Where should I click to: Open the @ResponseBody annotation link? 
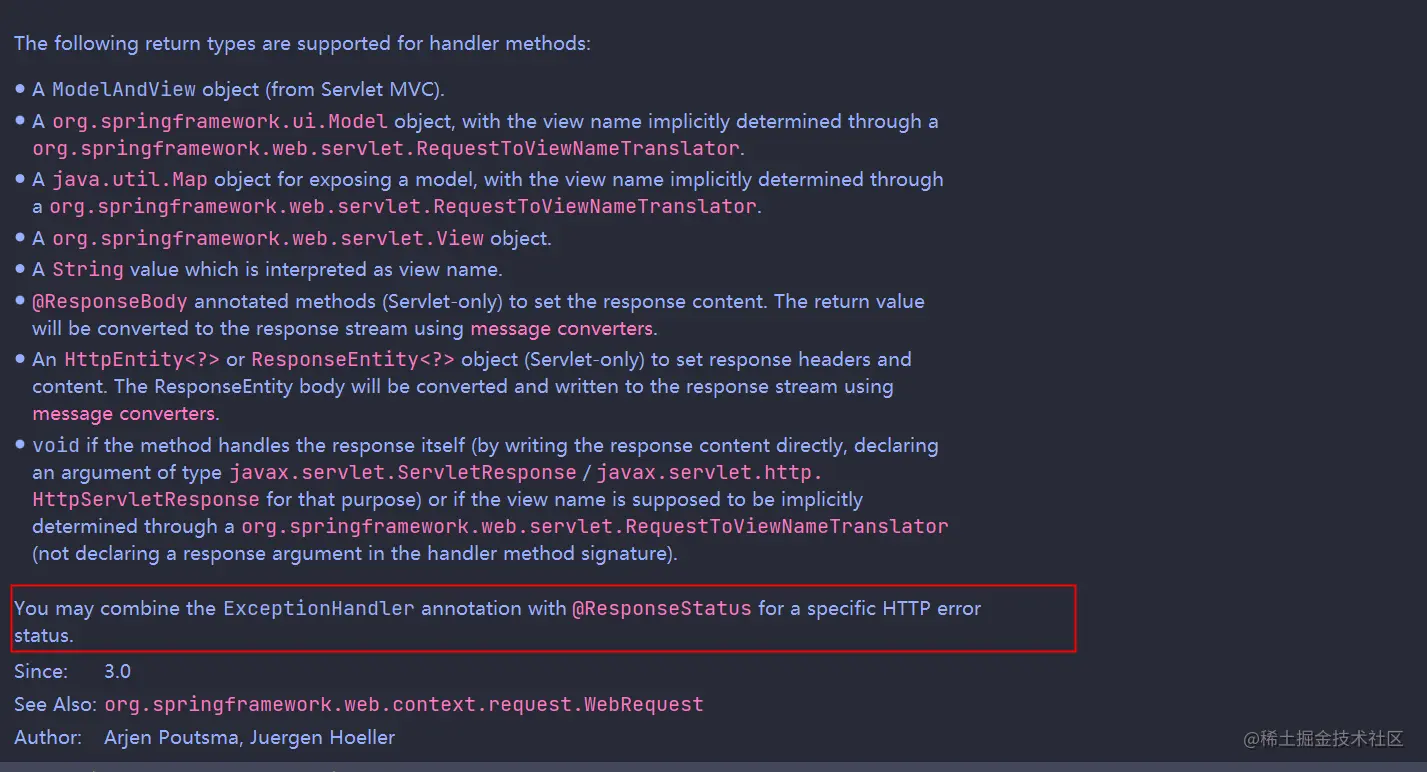point(110,302)
